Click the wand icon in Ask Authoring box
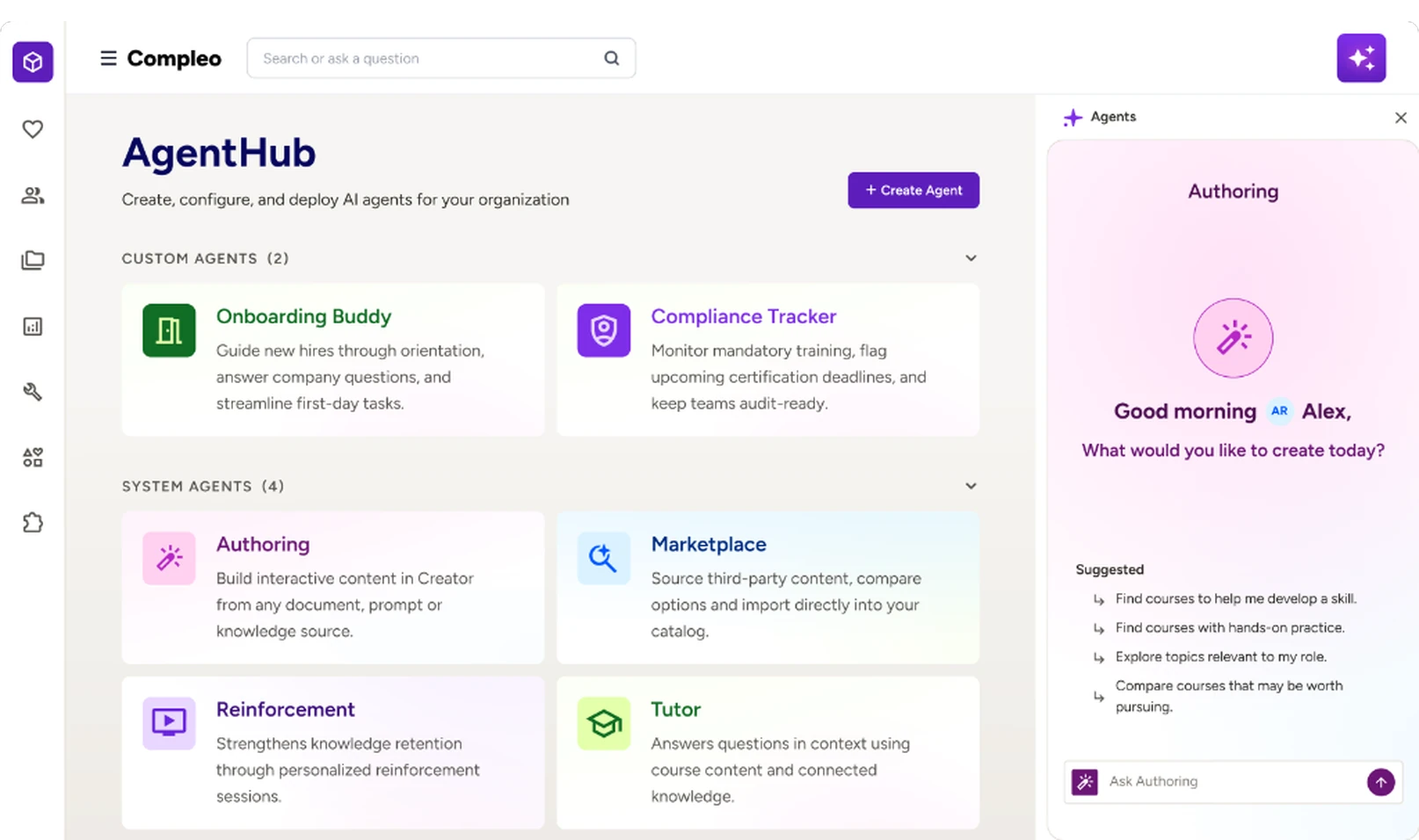Viewport: 1419px width, 840px height. (x=1085, y=781)
